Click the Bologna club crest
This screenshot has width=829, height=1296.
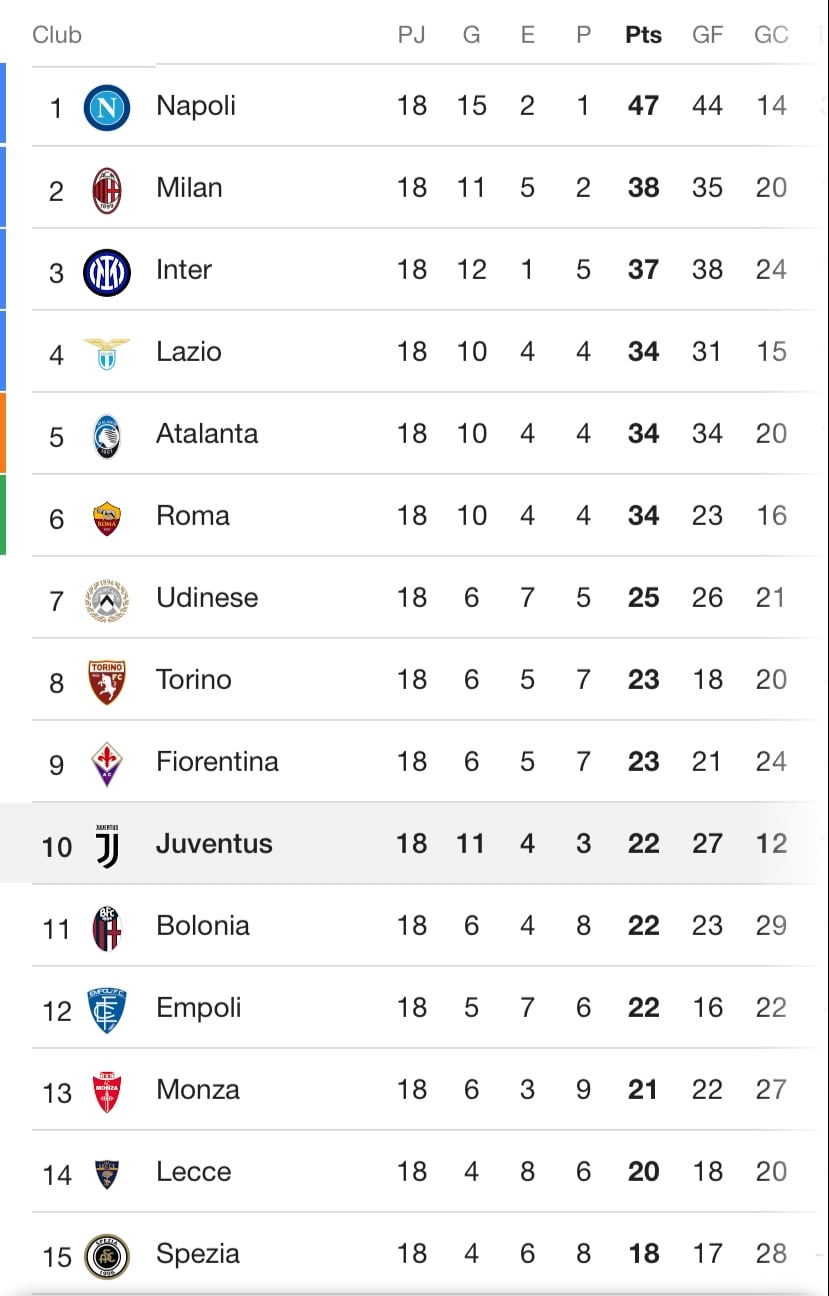[106, 927]
